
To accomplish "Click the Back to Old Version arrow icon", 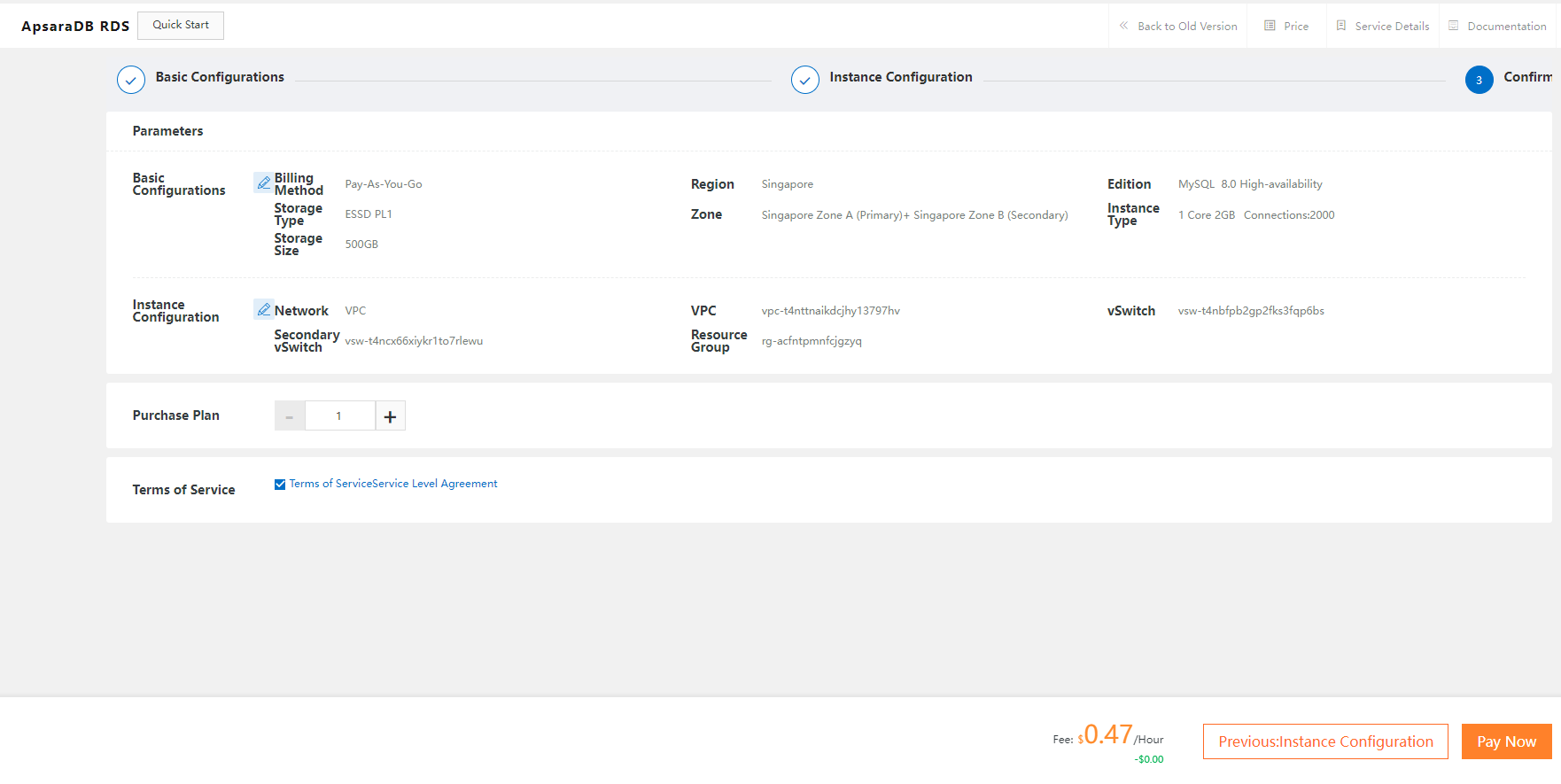I will tap(1123, 26).
